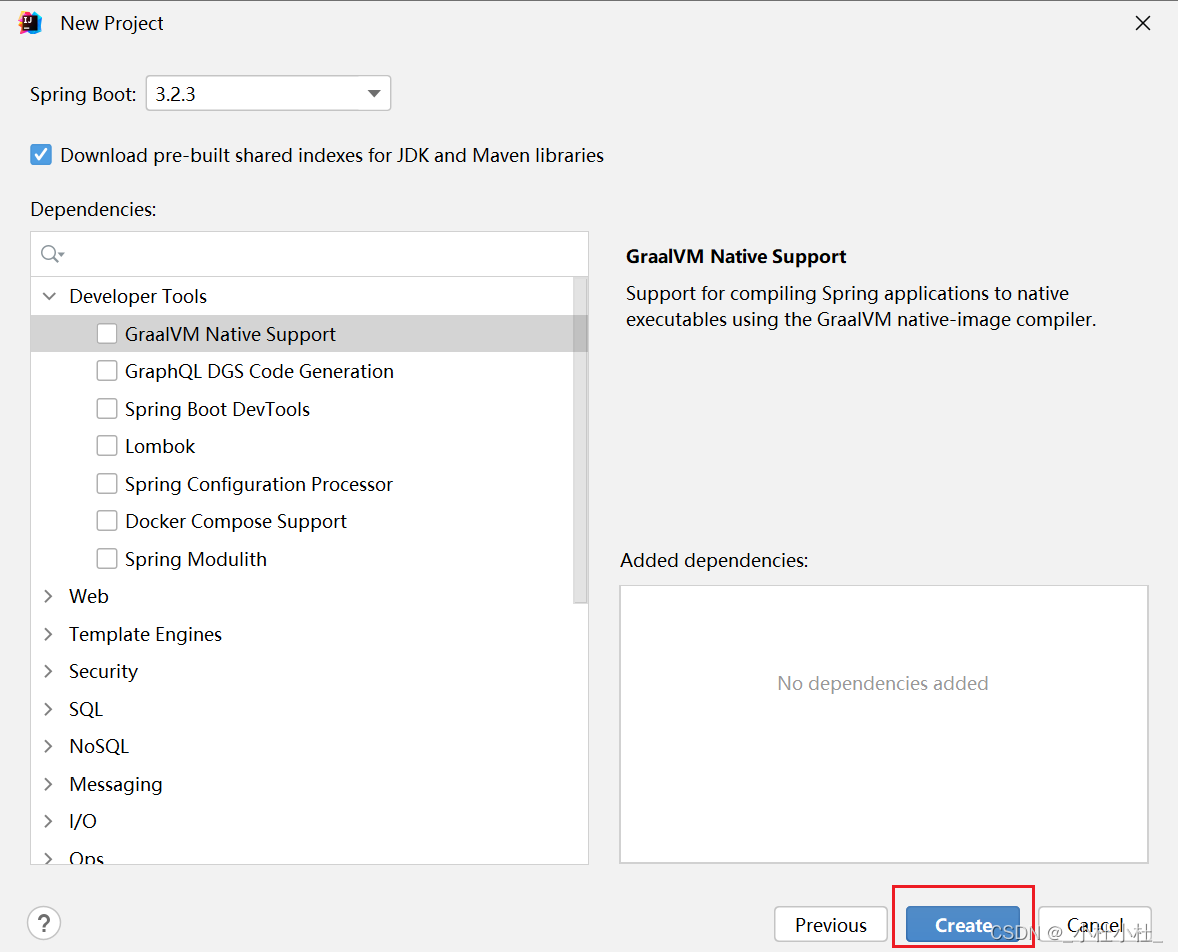
Task: Click the GraalVM Native Support row label
Action: pyautogui.click(x=230, y=334)
